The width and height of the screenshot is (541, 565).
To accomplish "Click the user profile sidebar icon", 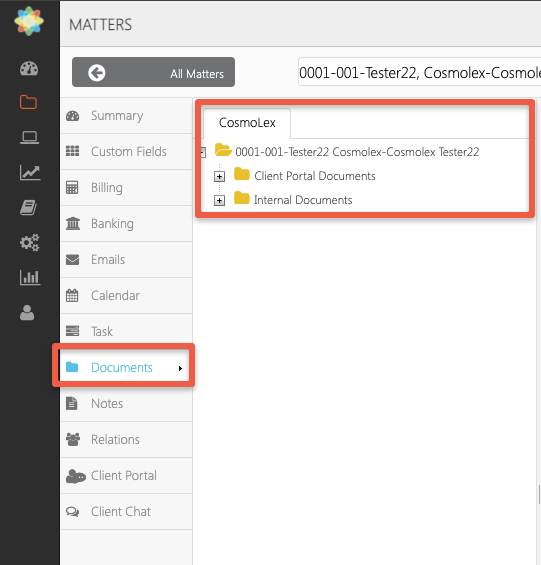I will pyautogui.click(x=27, y=313).
